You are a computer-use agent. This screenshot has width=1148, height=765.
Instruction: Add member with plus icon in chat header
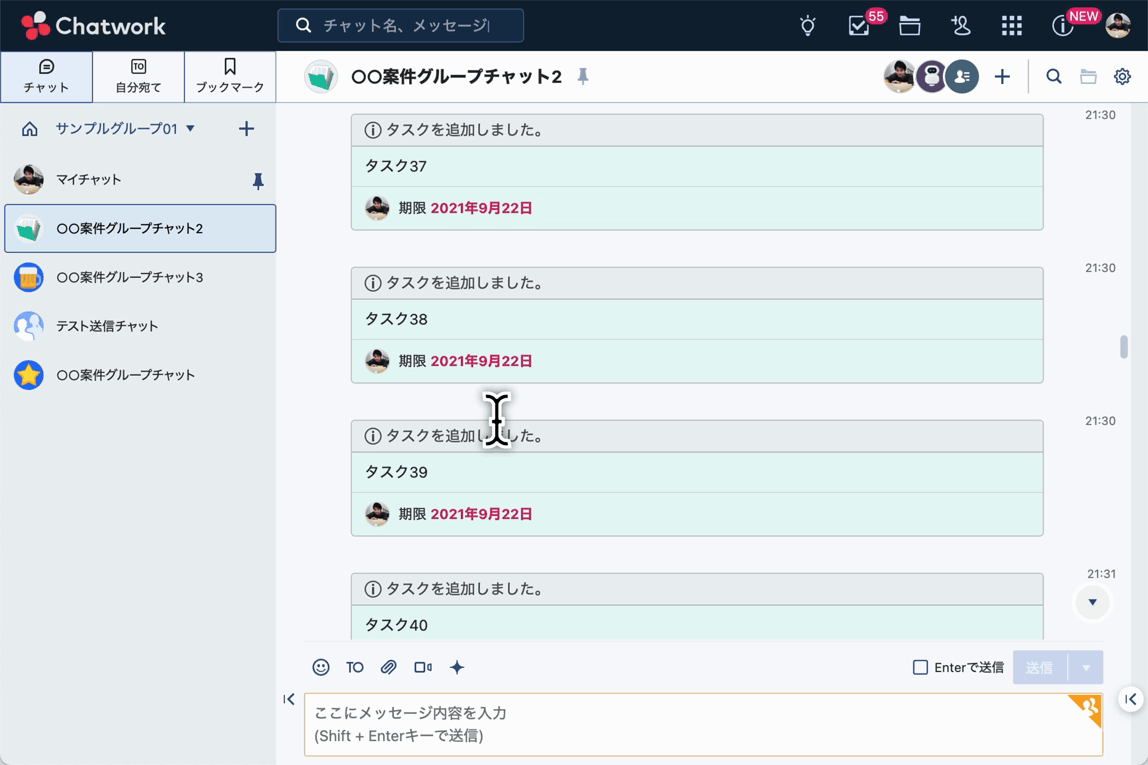click(1002, 76)
